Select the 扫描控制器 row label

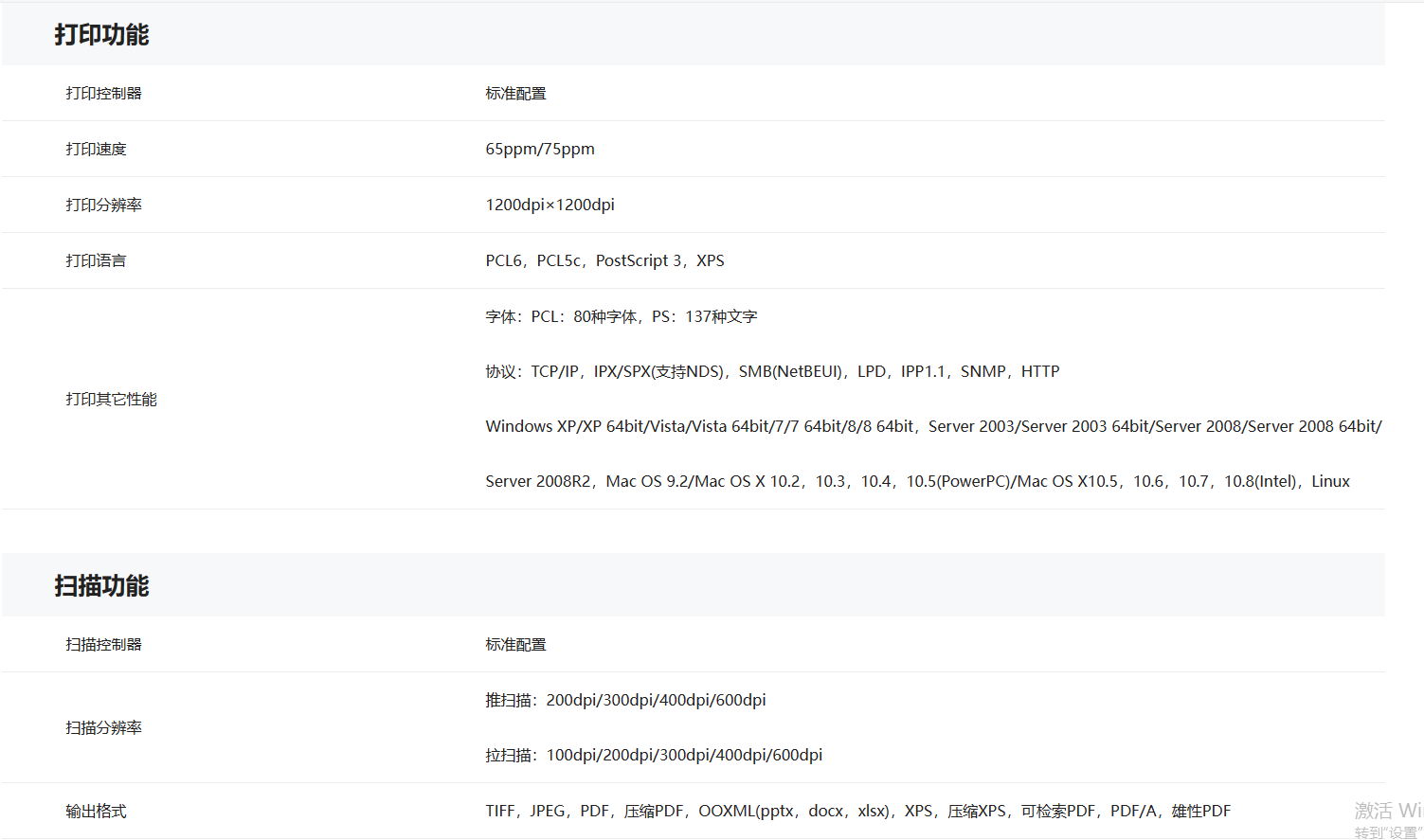pyautogui.click(x=103, y=645)
